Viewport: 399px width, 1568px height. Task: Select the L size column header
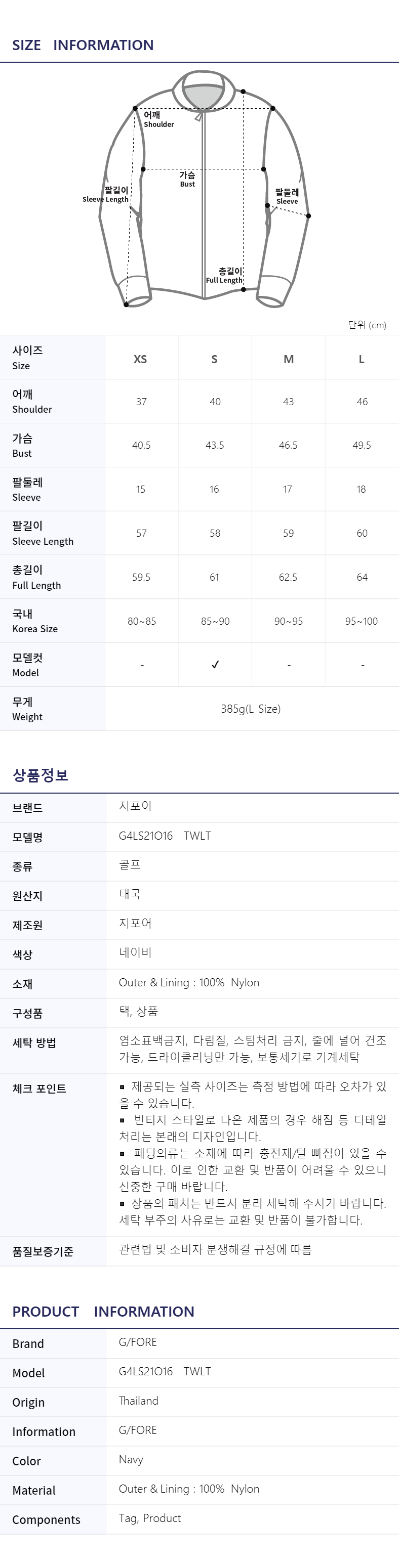pyautogui.click(x=362, y=359)
